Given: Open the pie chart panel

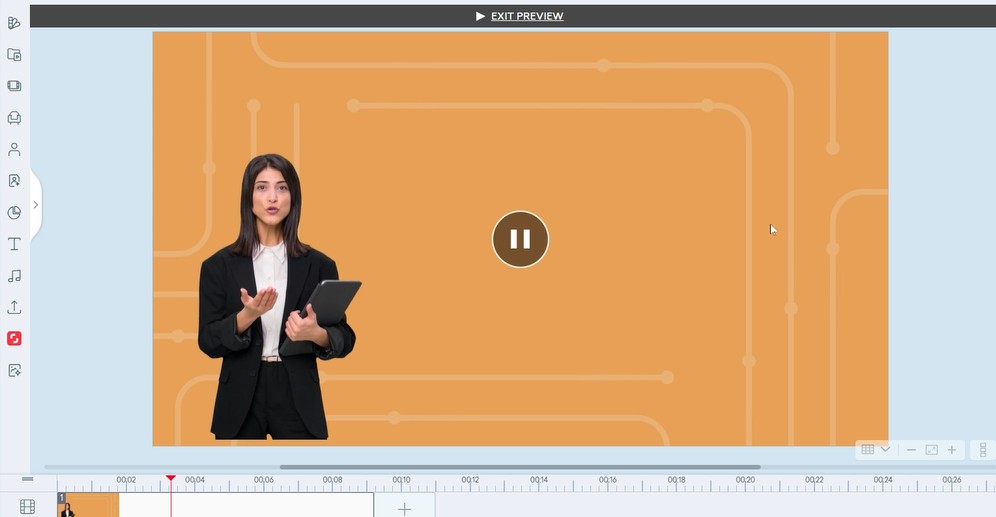Looking at the screenshot, I should (14, 212).
